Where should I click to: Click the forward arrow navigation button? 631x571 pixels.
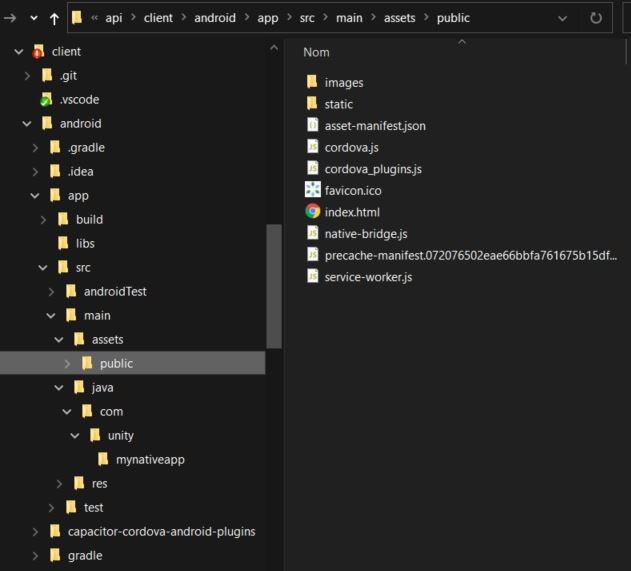(x=10, y=18)
